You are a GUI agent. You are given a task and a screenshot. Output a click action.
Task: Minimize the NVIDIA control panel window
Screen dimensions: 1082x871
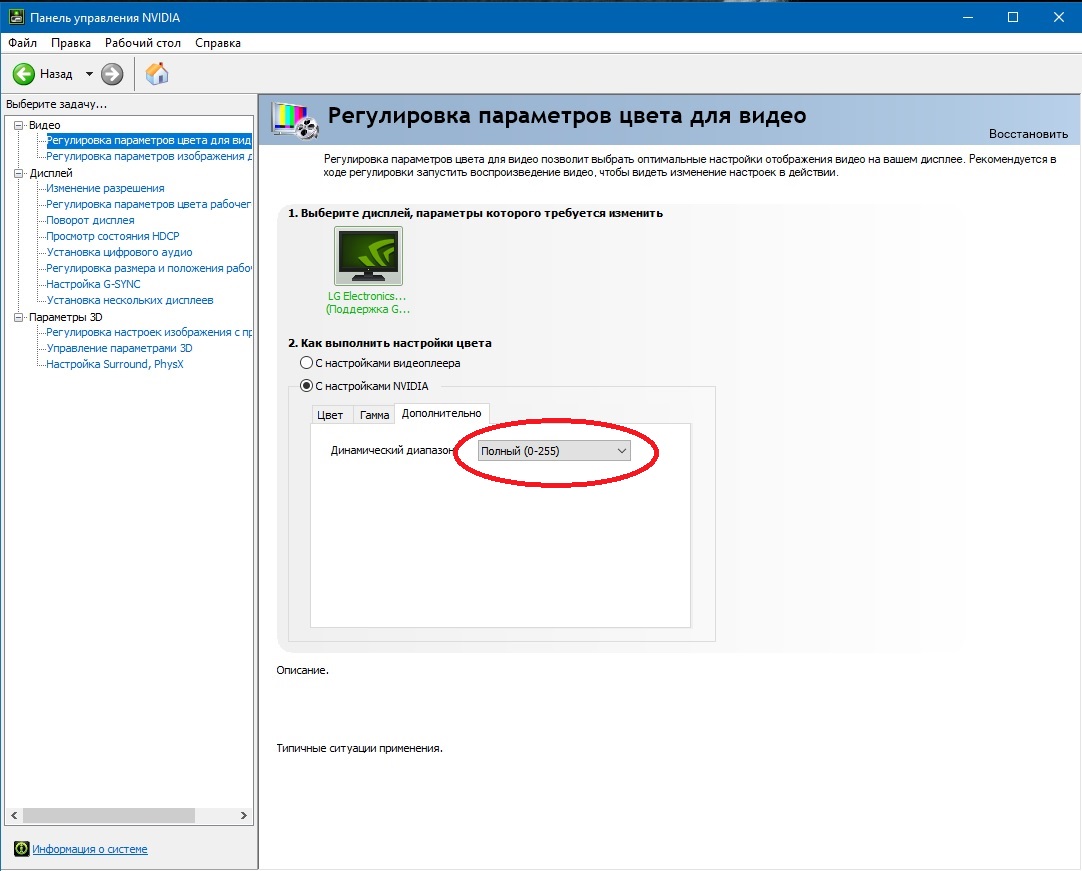pyautogui.click(x=967, y=17)
